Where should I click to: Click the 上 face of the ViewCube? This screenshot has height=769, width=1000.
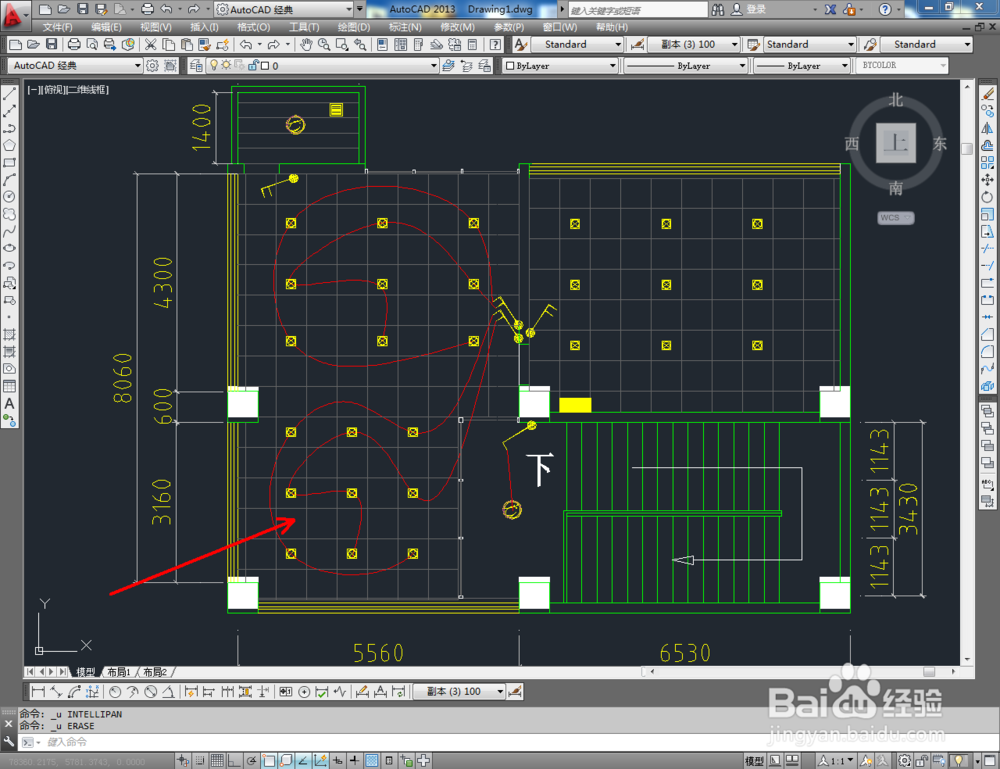point(896,143)
